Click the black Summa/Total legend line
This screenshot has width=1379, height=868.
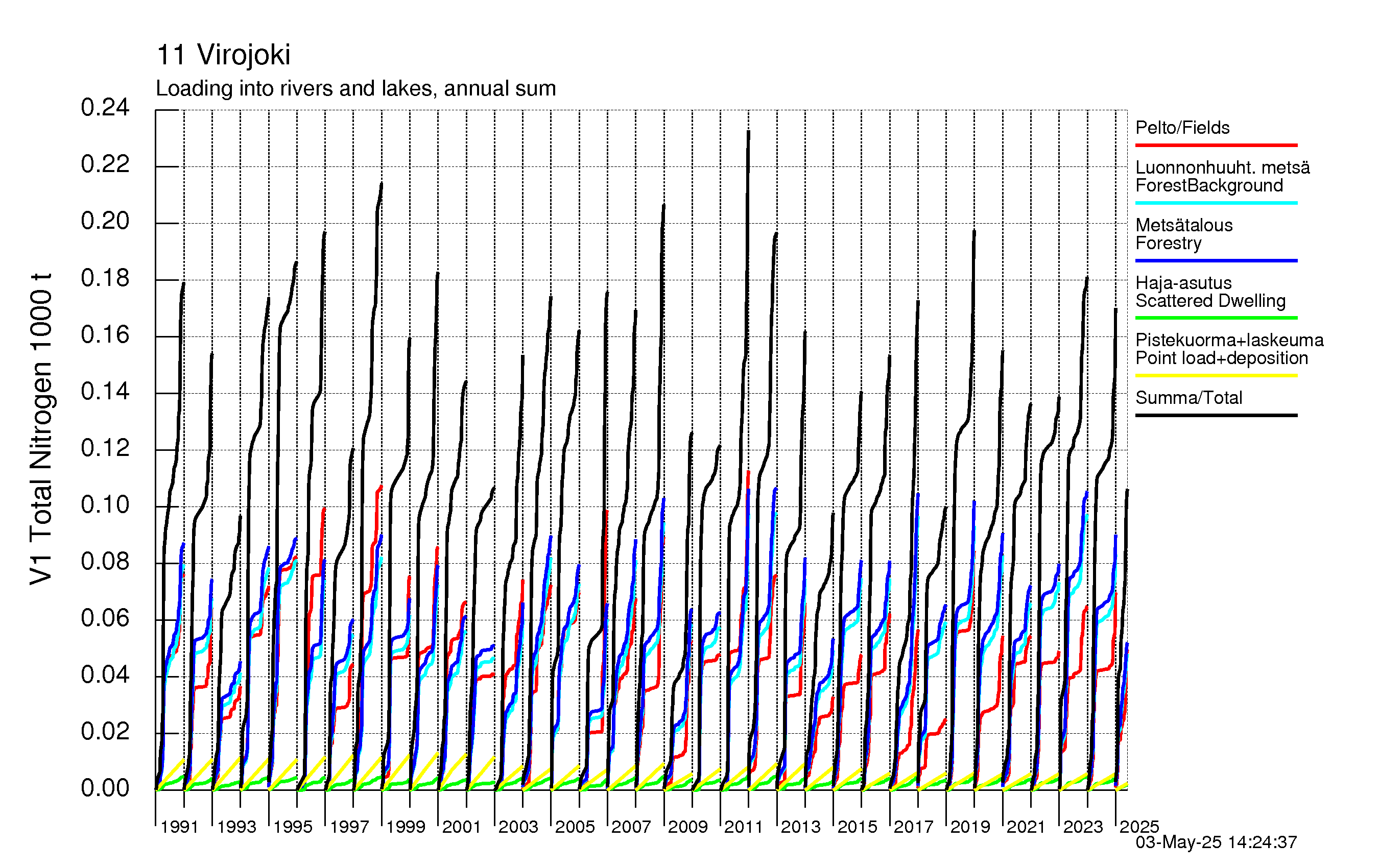[1216, 415]
